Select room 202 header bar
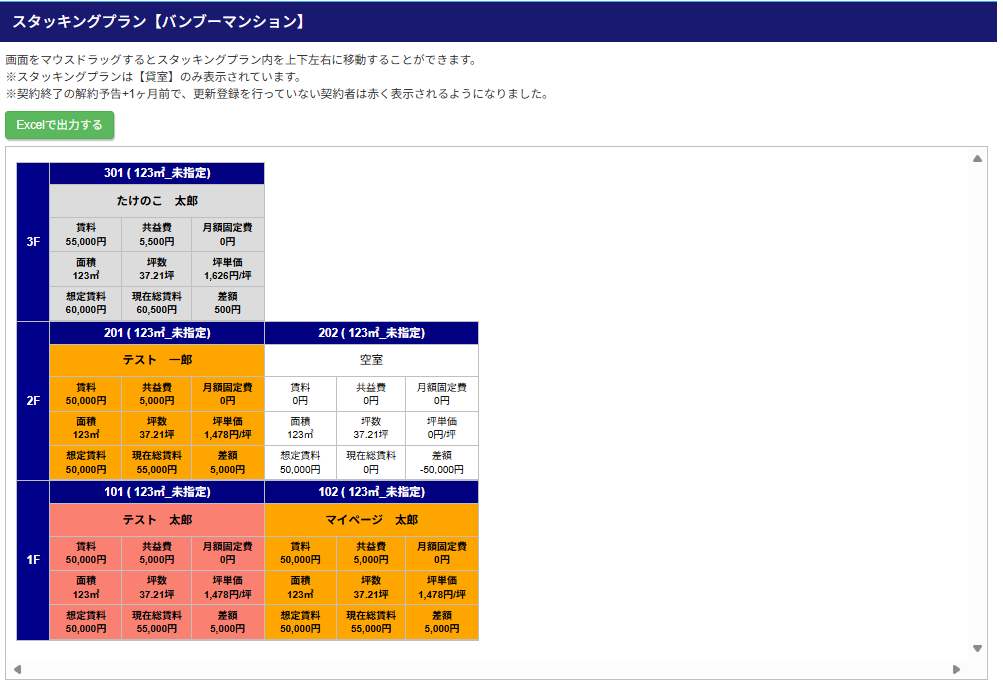 (x=371, y=333)
